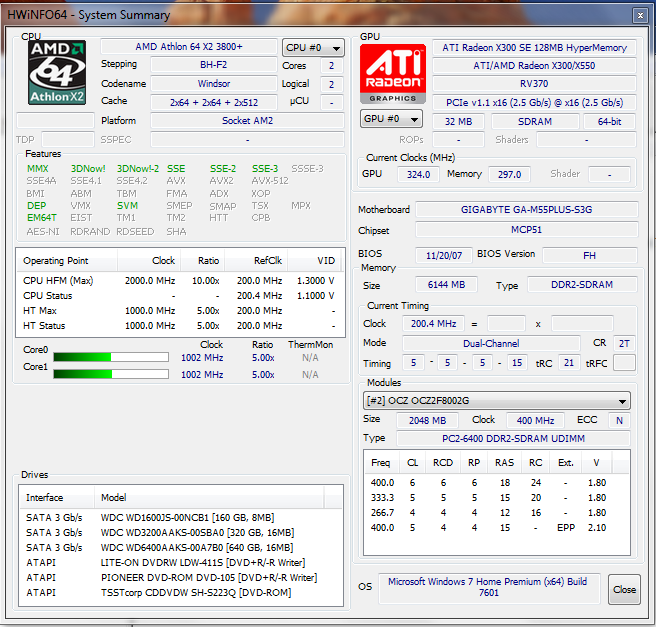
Task: Click the Core1 usage progress bar
Action: coord(111,374)
